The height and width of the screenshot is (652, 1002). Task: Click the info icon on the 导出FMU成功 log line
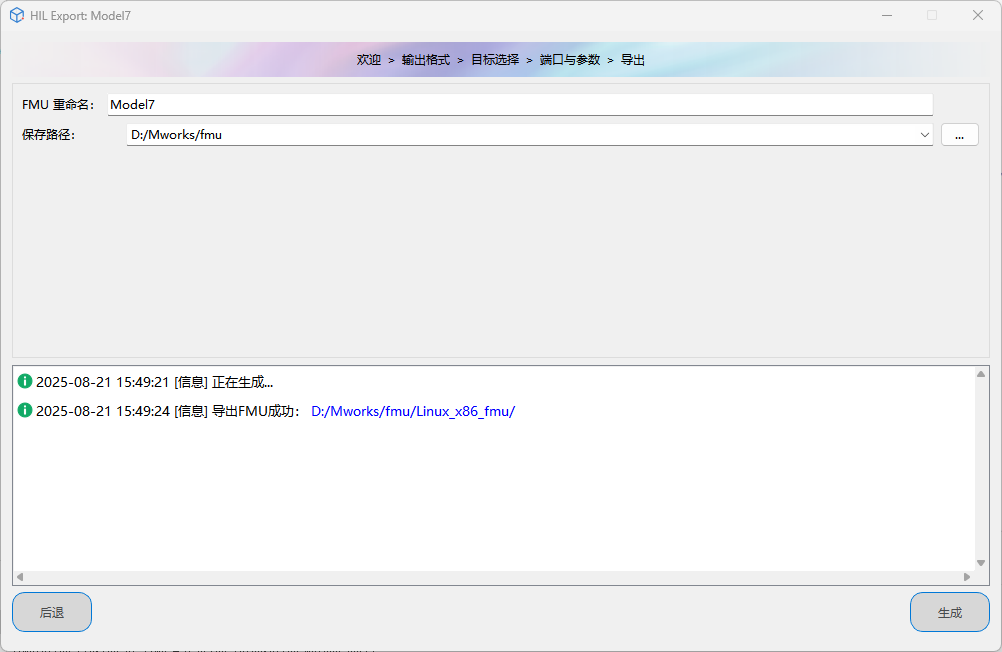click(24, 410)
